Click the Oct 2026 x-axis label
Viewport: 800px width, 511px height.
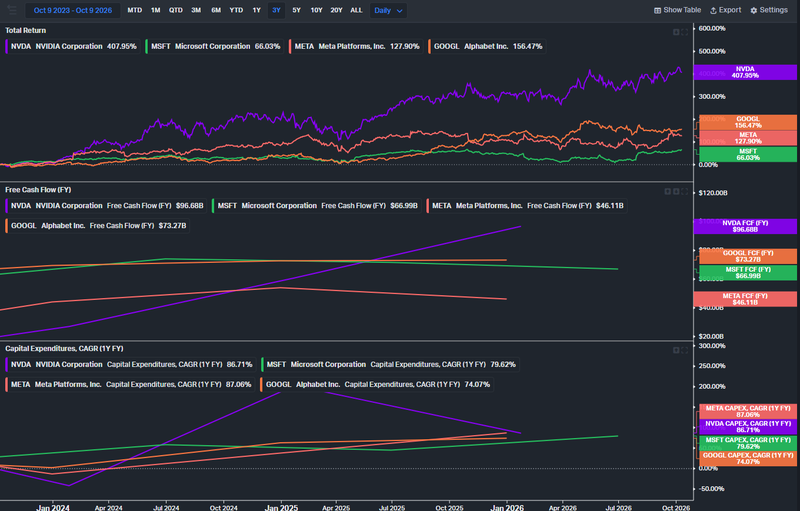(676, 508)
